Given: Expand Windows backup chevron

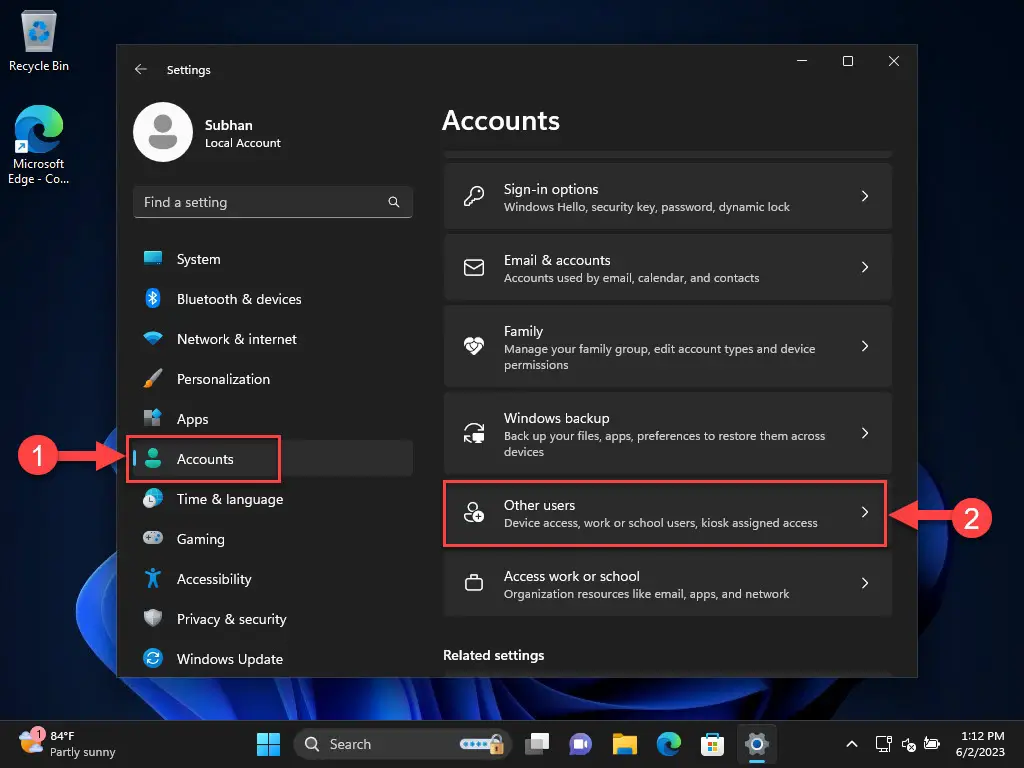Looking at the screenshot, I should tap(865, 433).
